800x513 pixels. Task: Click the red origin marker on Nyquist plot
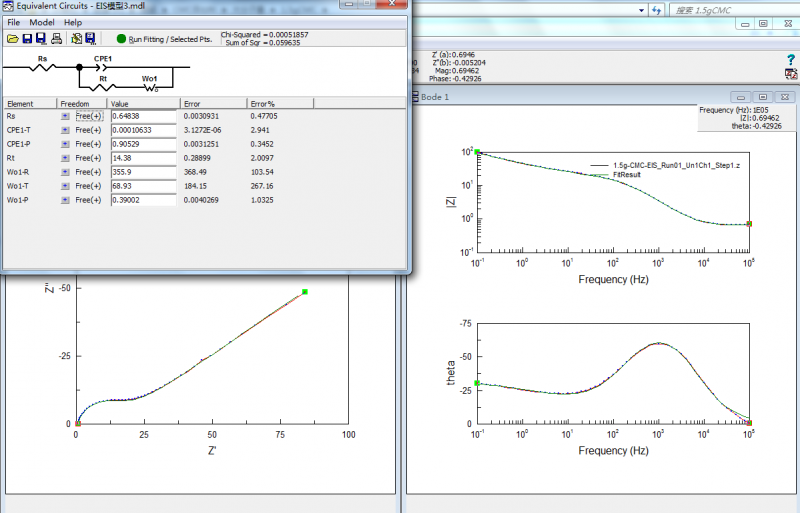78,424
